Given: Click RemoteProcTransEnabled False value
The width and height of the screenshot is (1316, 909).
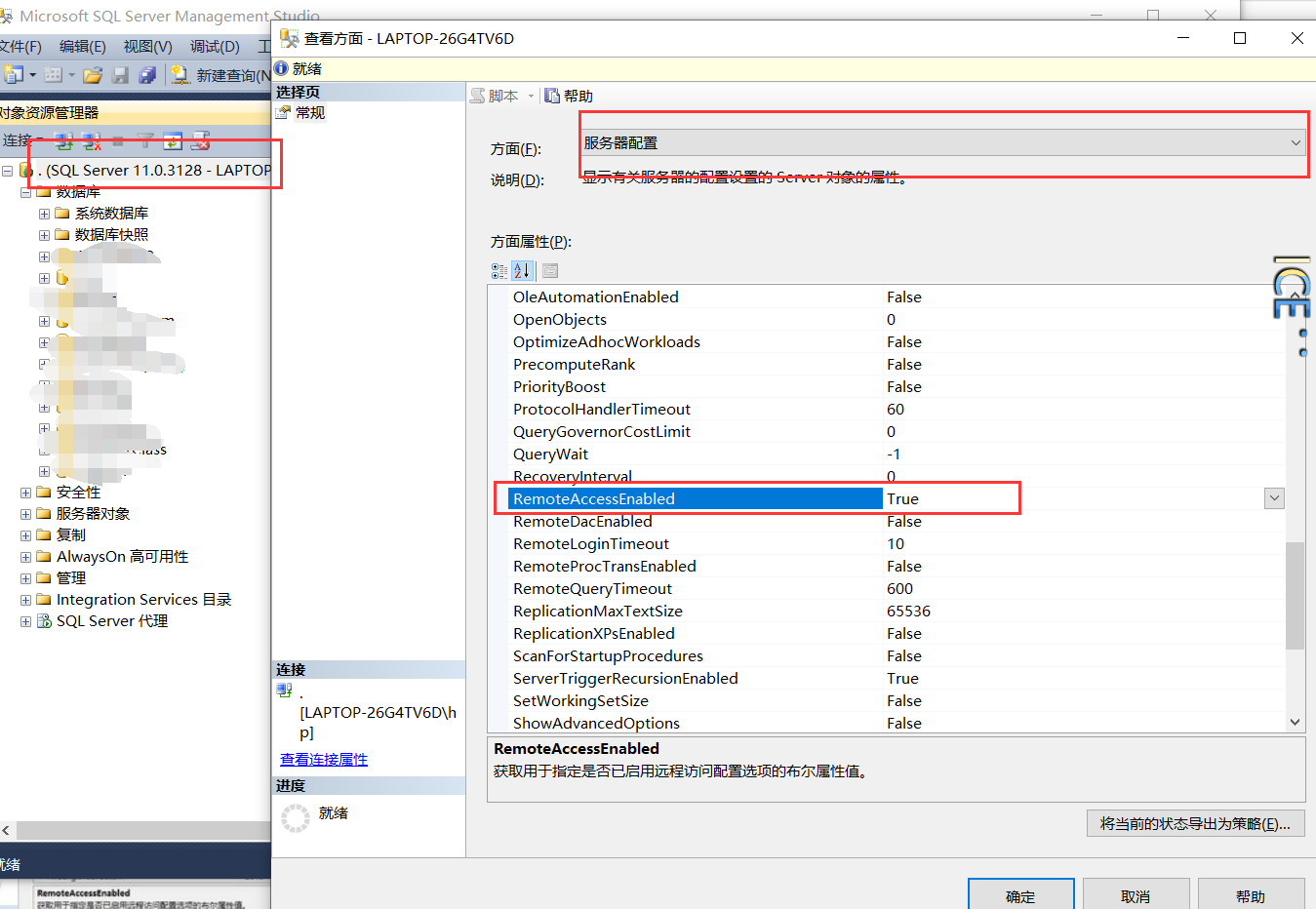Looking at the screenshot, I should click(x=904, y=566).
